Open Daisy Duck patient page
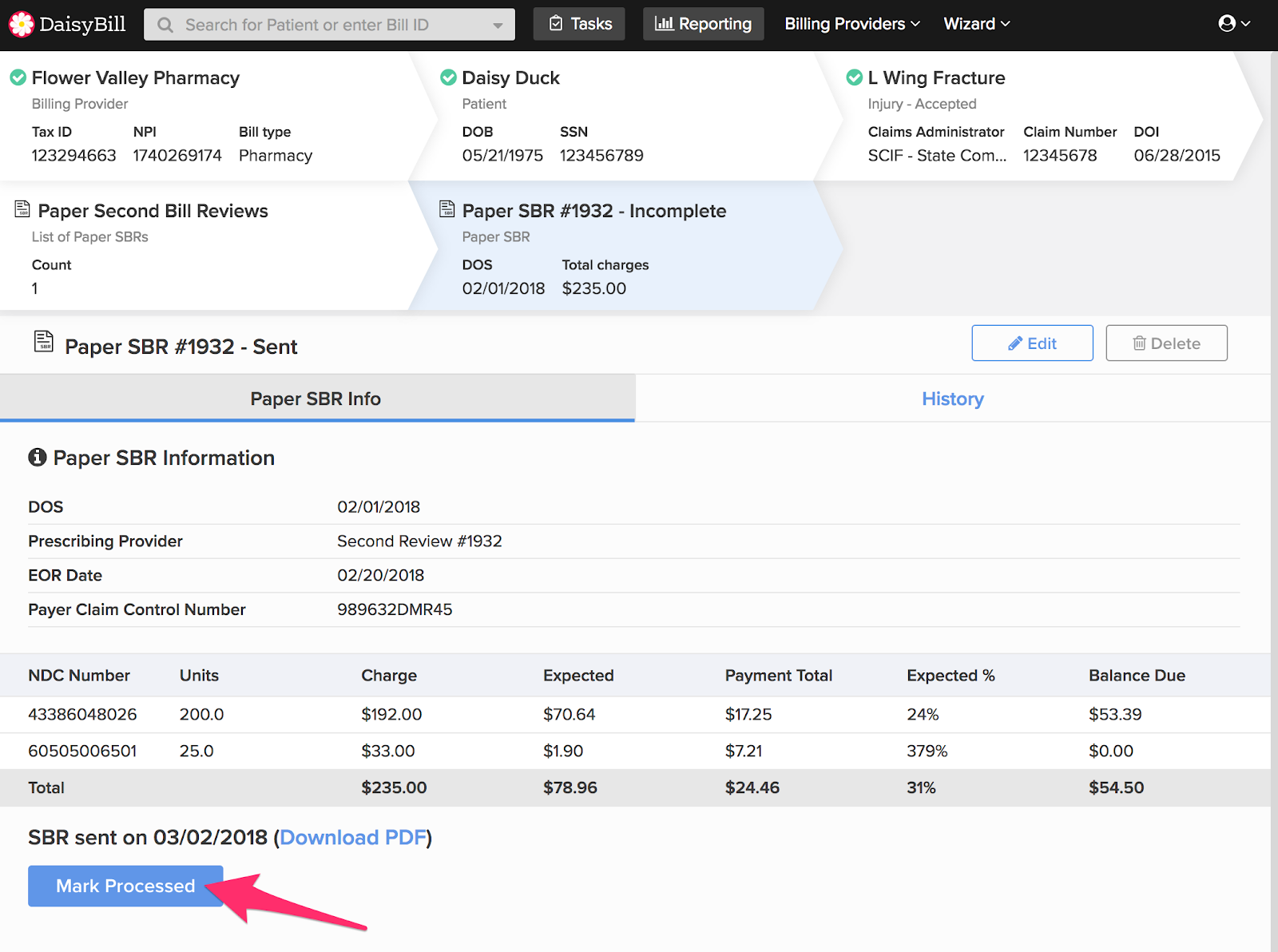1278x952 pixels. (510, 77)
